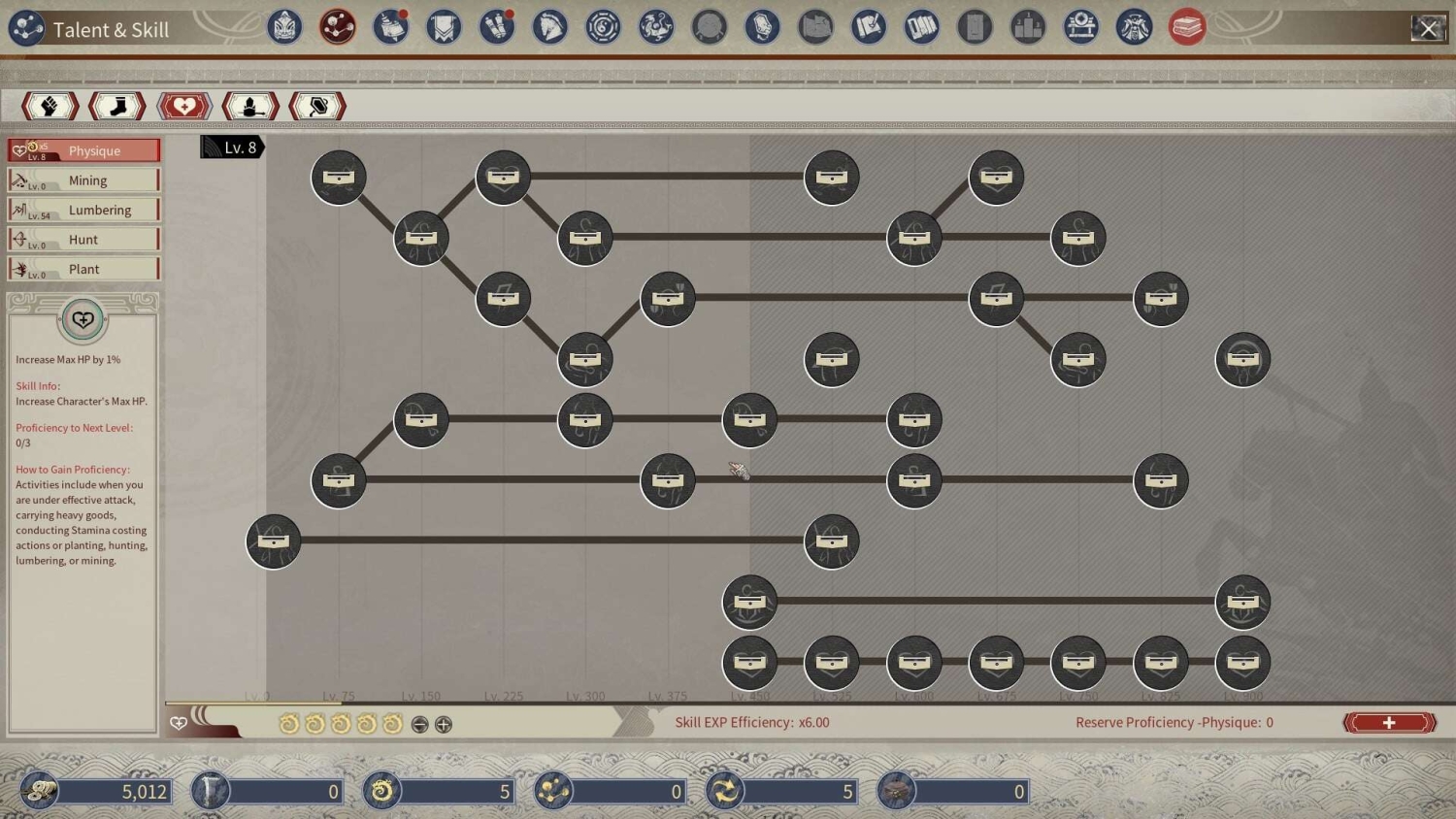This screenshot has width=1456, height=819.
Task: Increase coin amount with the plus button
Action: 444,725
